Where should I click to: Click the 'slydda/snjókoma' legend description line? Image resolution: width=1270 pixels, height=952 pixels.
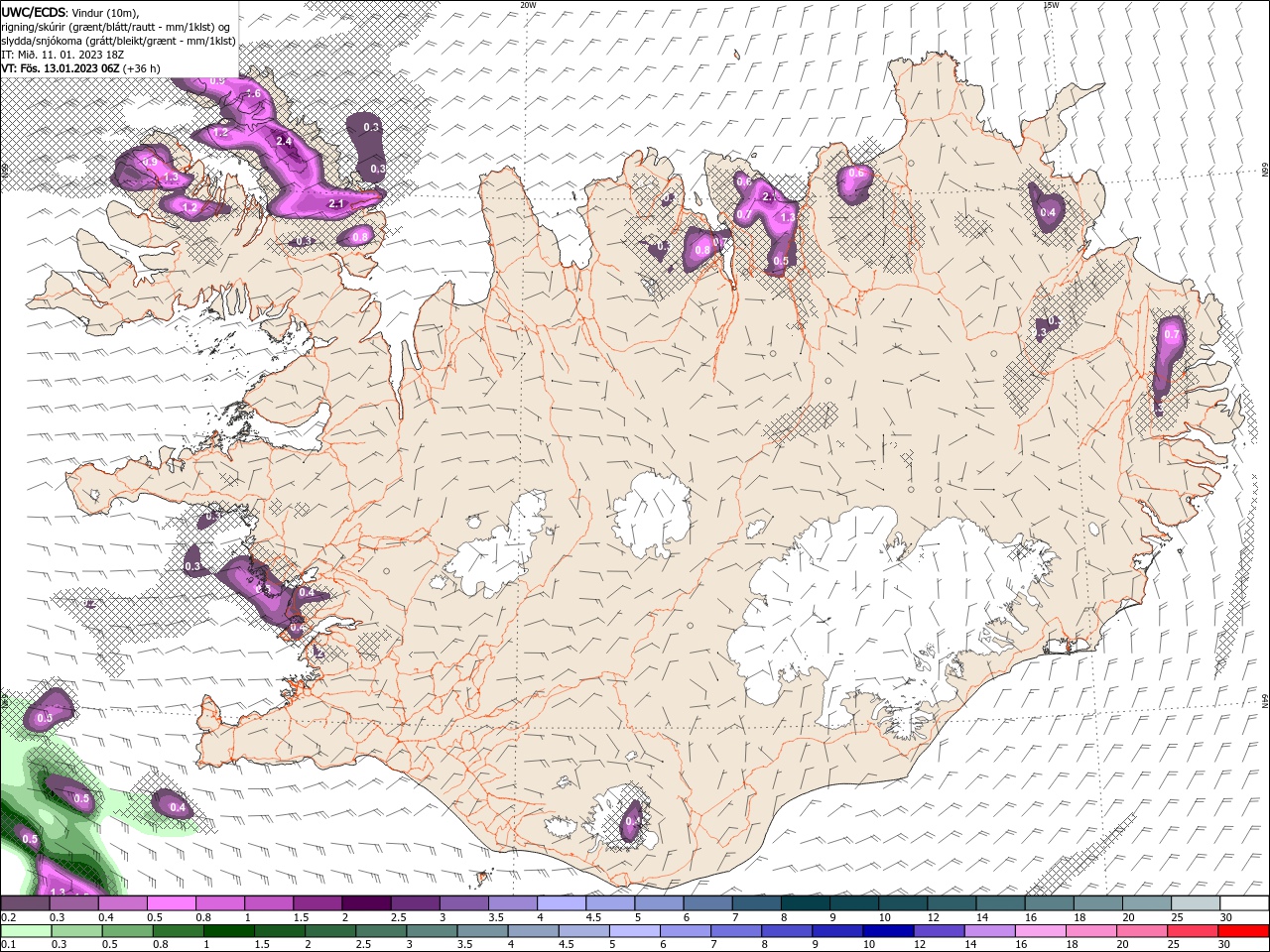tap(118, 41)
